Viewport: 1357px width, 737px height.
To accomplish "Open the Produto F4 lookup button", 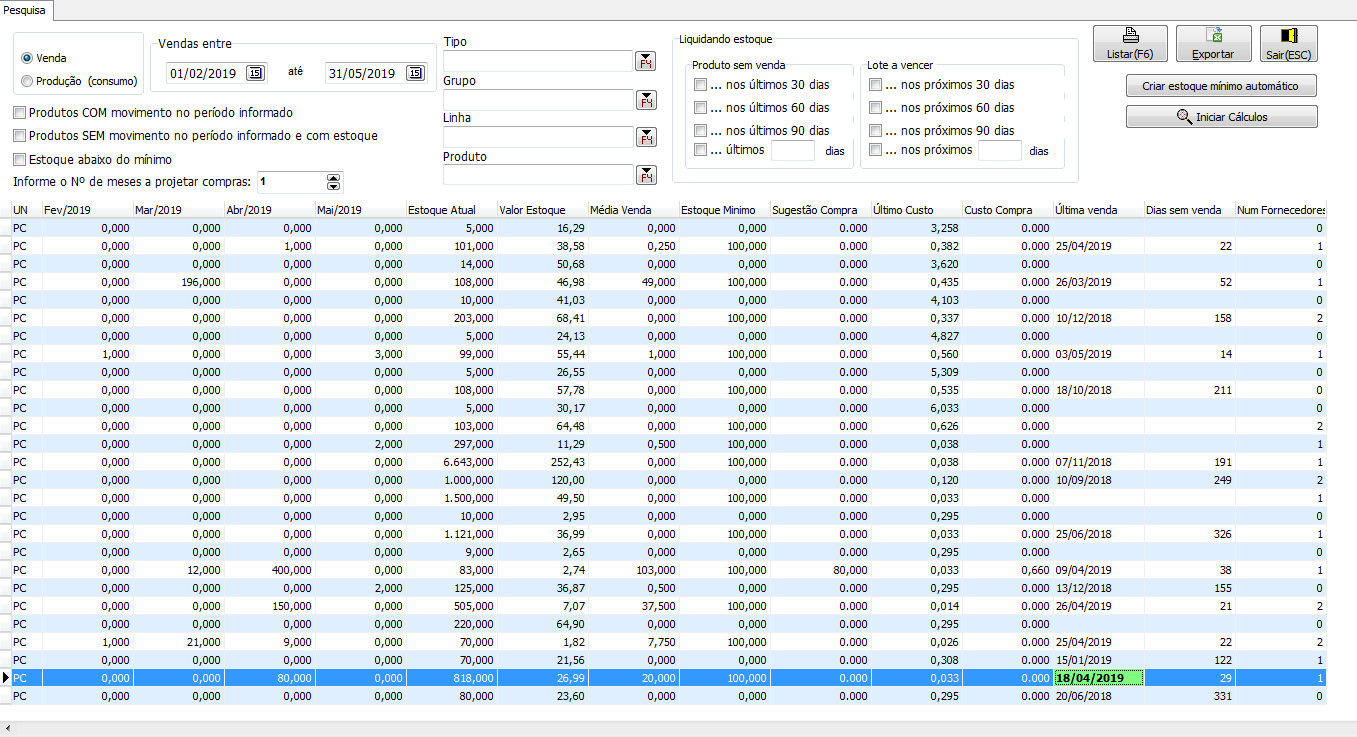I will point(646,175).
